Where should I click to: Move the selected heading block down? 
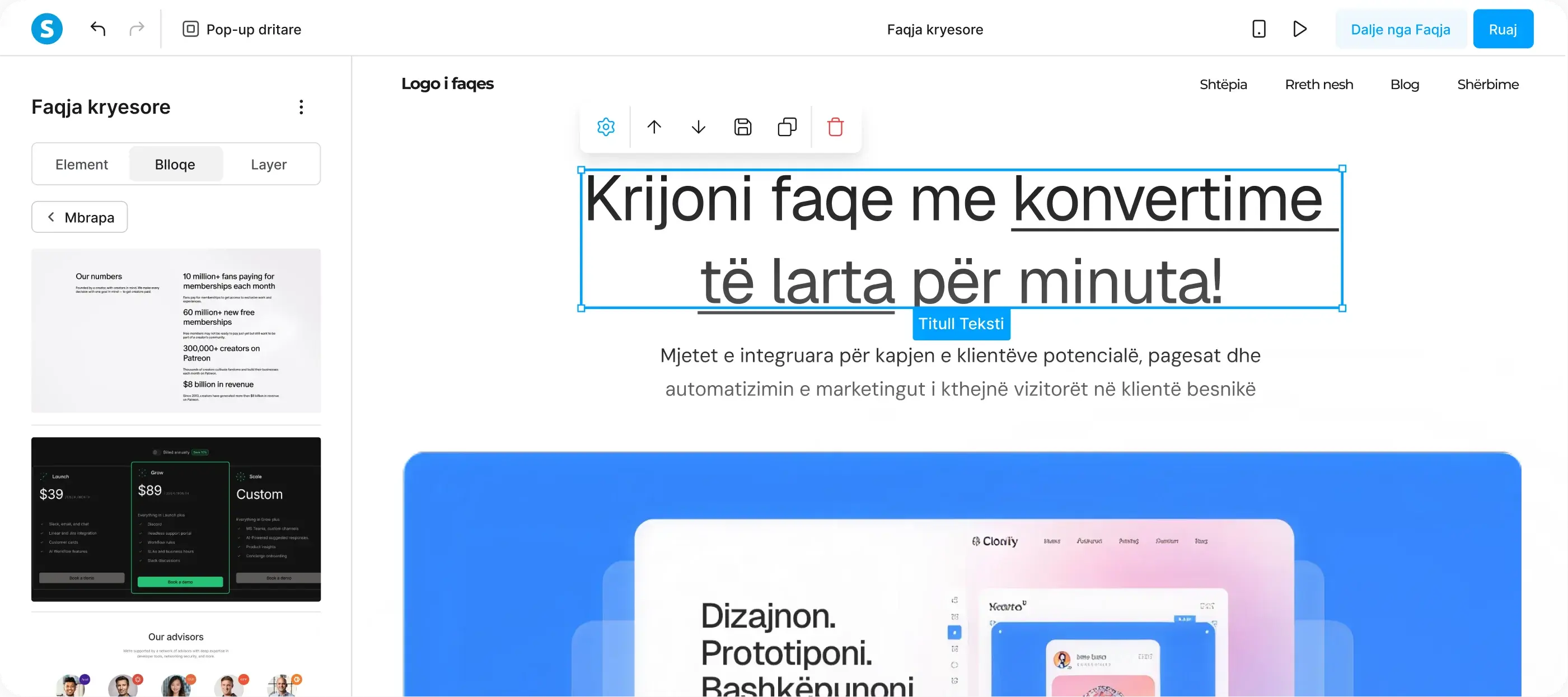[x=698, y=127]
